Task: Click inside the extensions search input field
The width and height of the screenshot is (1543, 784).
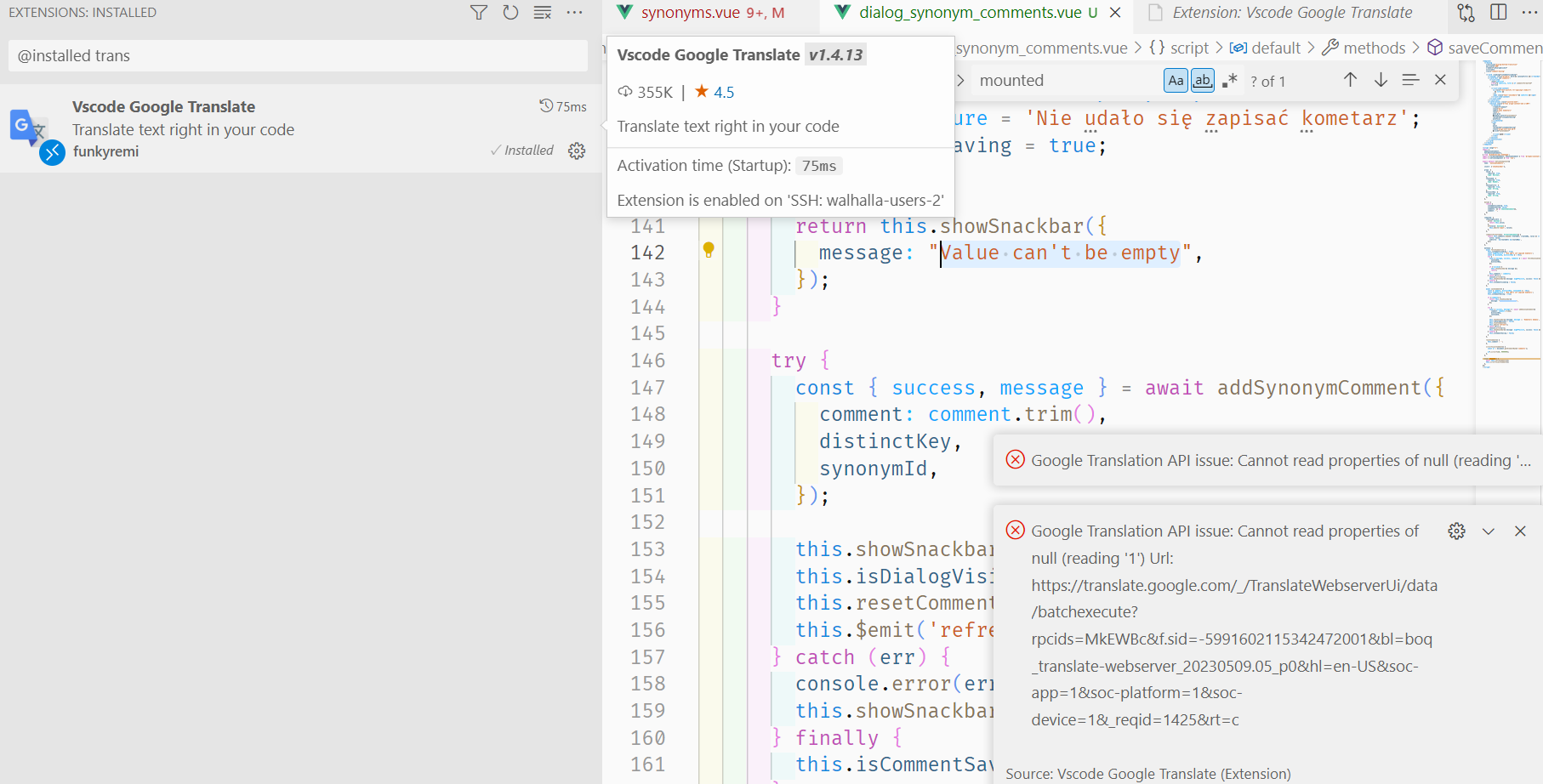Action: point(298,55)
